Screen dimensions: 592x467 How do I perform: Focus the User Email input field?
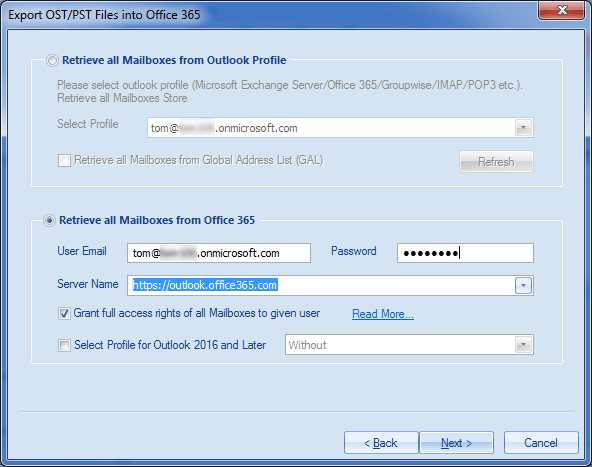coord(219,253)
